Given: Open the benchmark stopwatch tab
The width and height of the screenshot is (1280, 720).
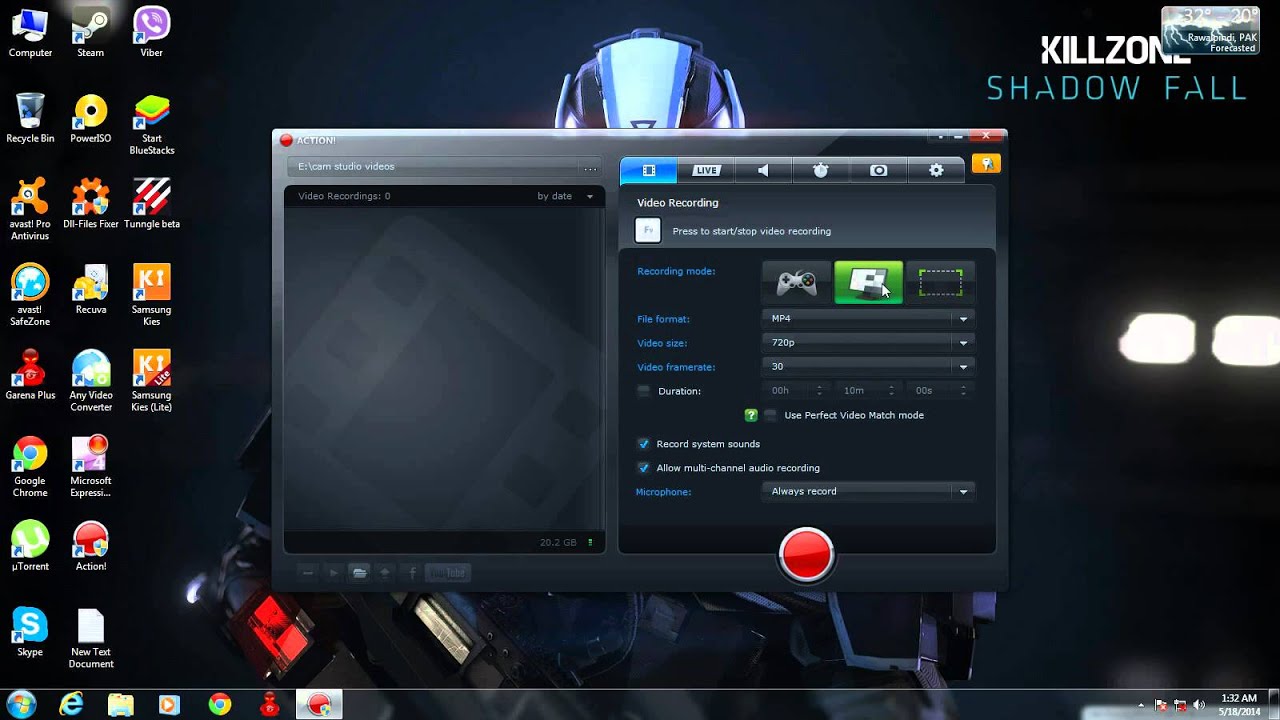Looking at the screenshot, I should (821, 171).
